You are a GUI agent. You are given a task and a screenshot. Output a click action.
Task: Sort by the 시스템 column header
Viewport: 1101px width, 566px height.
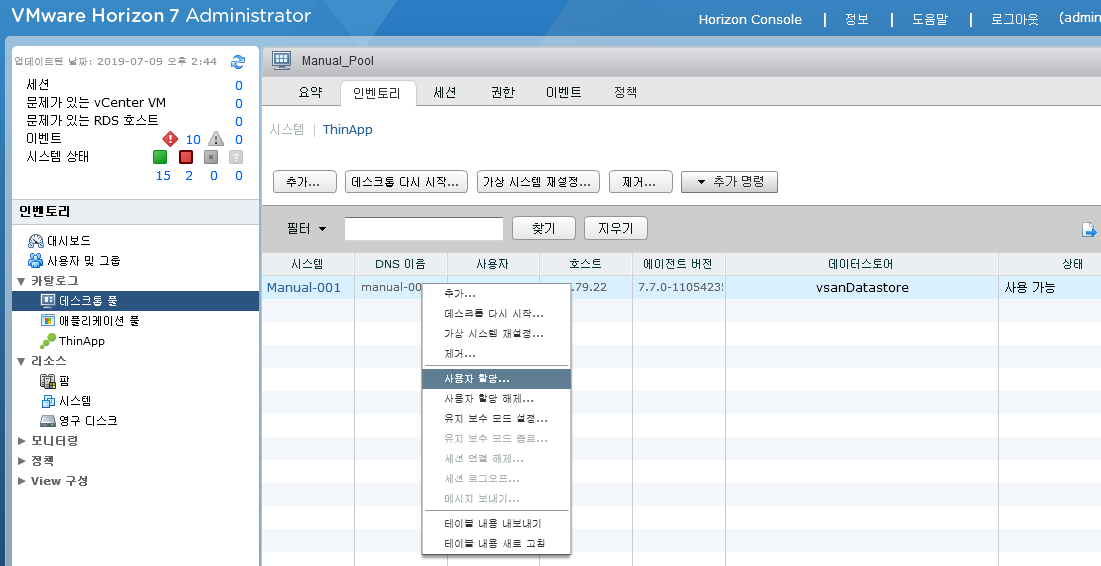click(x=308, y=264)
